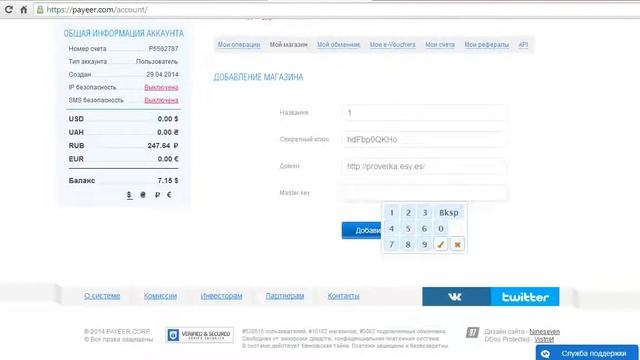640x360 pixels.
Task: Click the Verified & Secured badge
Action: tap(199, 335)
